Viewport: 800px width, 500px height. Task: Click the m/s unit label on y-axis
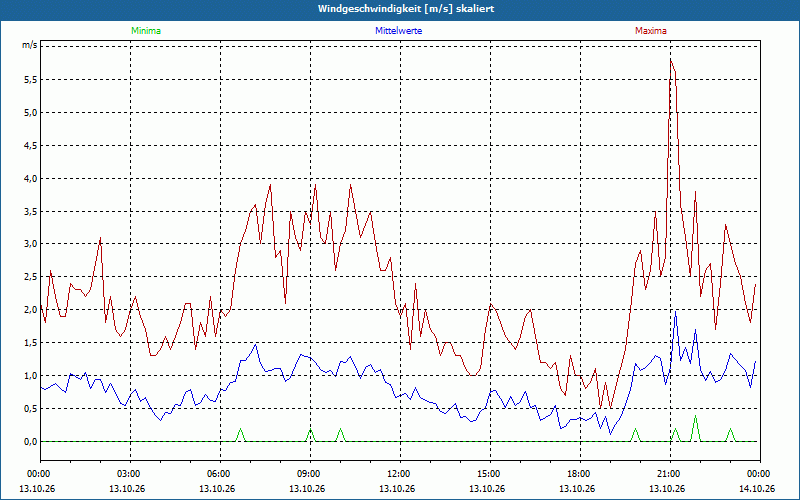(x=29, y=45)
